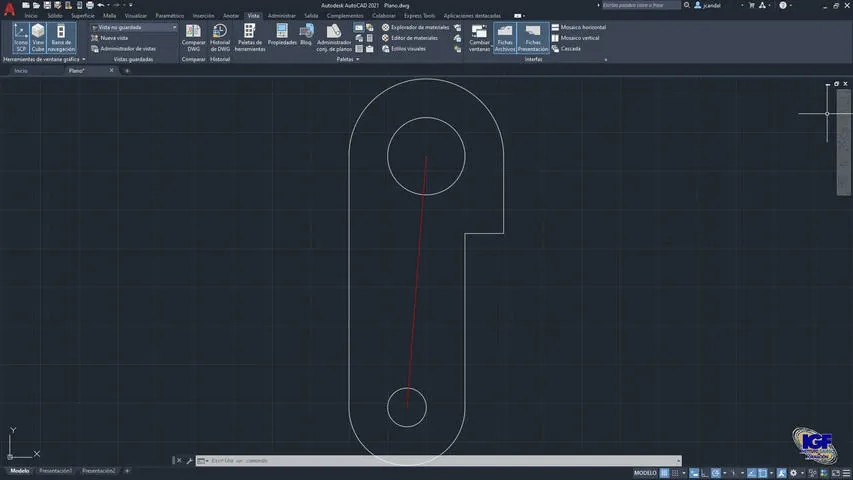Viewport: 853px width, 480px height.
Task: Click the command line customize wrench icon
Action: click(x=189, y=460)
